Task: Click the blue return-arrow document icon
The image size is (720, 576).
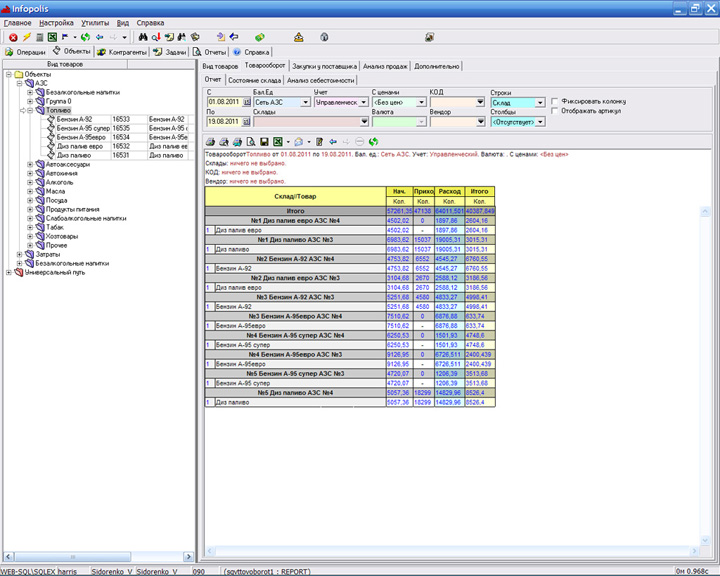Action: (234, 37)
